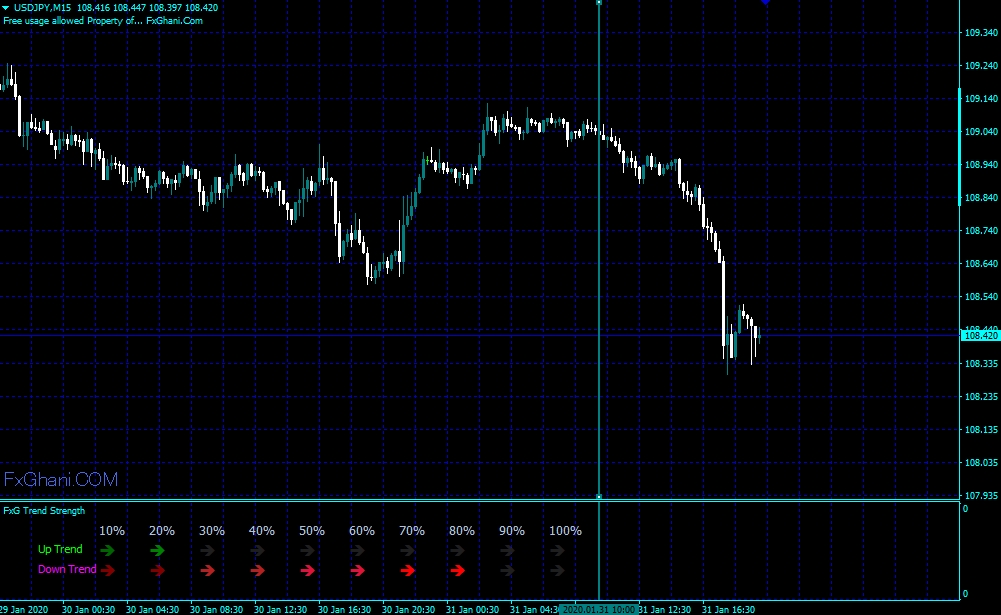Click the Down Trend arrow under 60%
This screenshot has height=615, width=1001.
click(x=357, y=570)
